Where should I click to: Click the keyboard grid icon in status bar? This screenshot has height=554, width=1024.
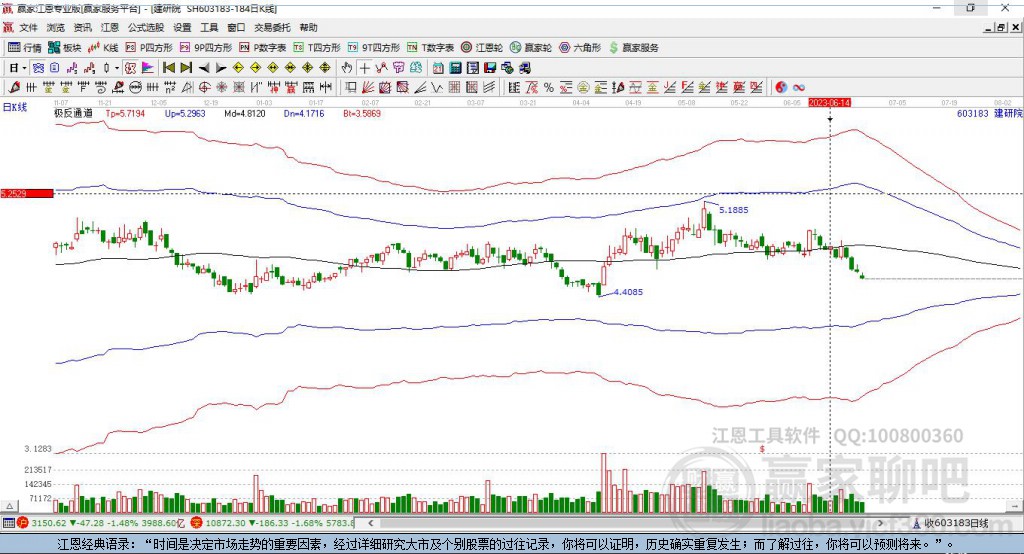pyautogui.click(x=8, y=523)
